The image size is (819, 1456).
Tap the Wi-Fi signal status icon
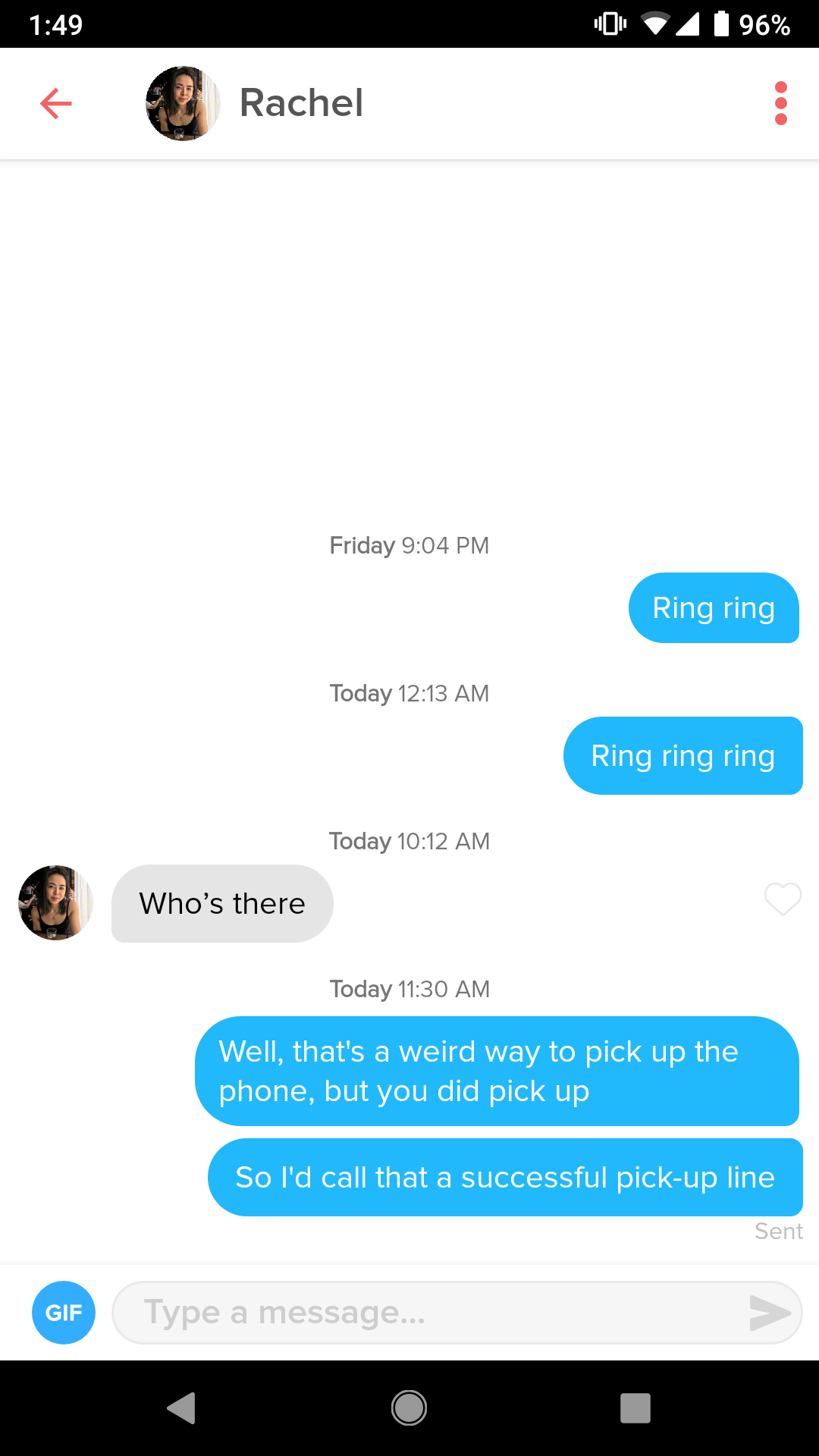(655, 24)
